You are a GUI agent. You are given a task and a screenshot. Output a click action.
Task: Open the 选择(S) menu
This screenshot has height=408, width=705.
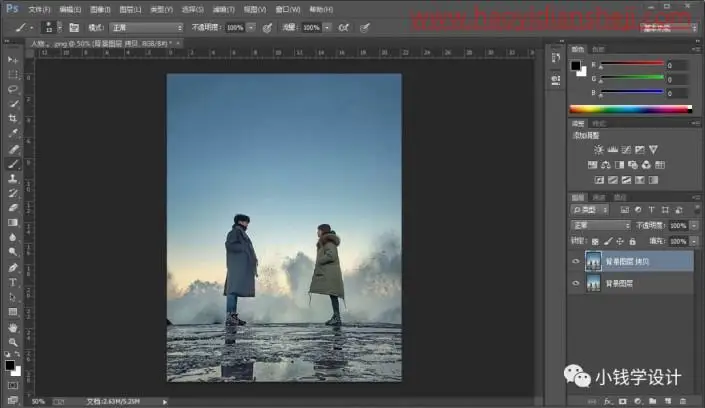tap(192, 9)
